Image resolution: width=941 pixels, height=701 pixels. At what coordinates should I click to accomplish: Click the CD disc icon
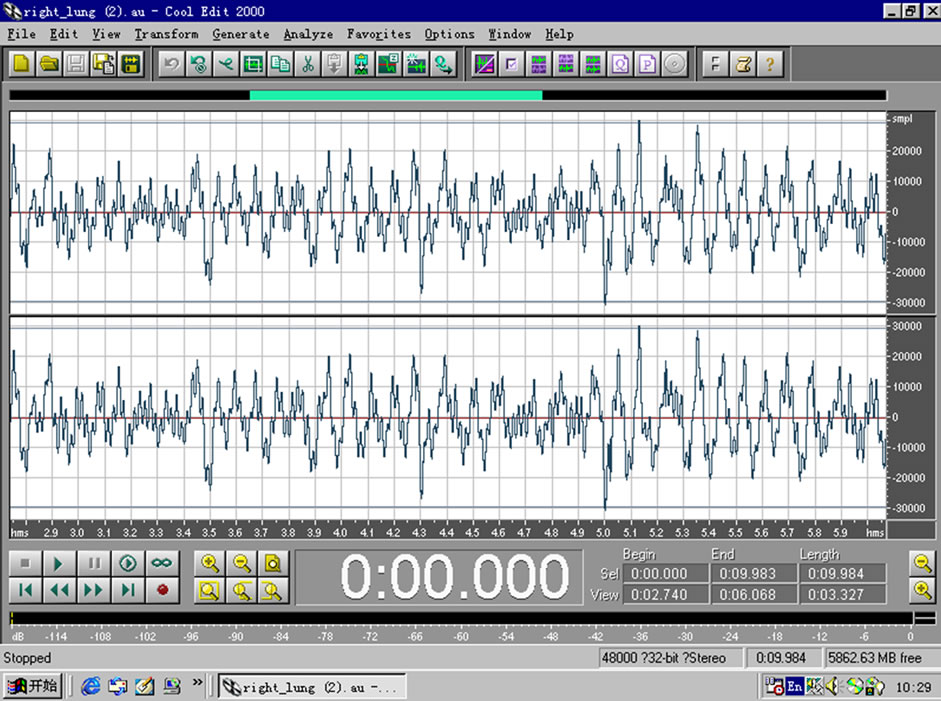[674, 64]
